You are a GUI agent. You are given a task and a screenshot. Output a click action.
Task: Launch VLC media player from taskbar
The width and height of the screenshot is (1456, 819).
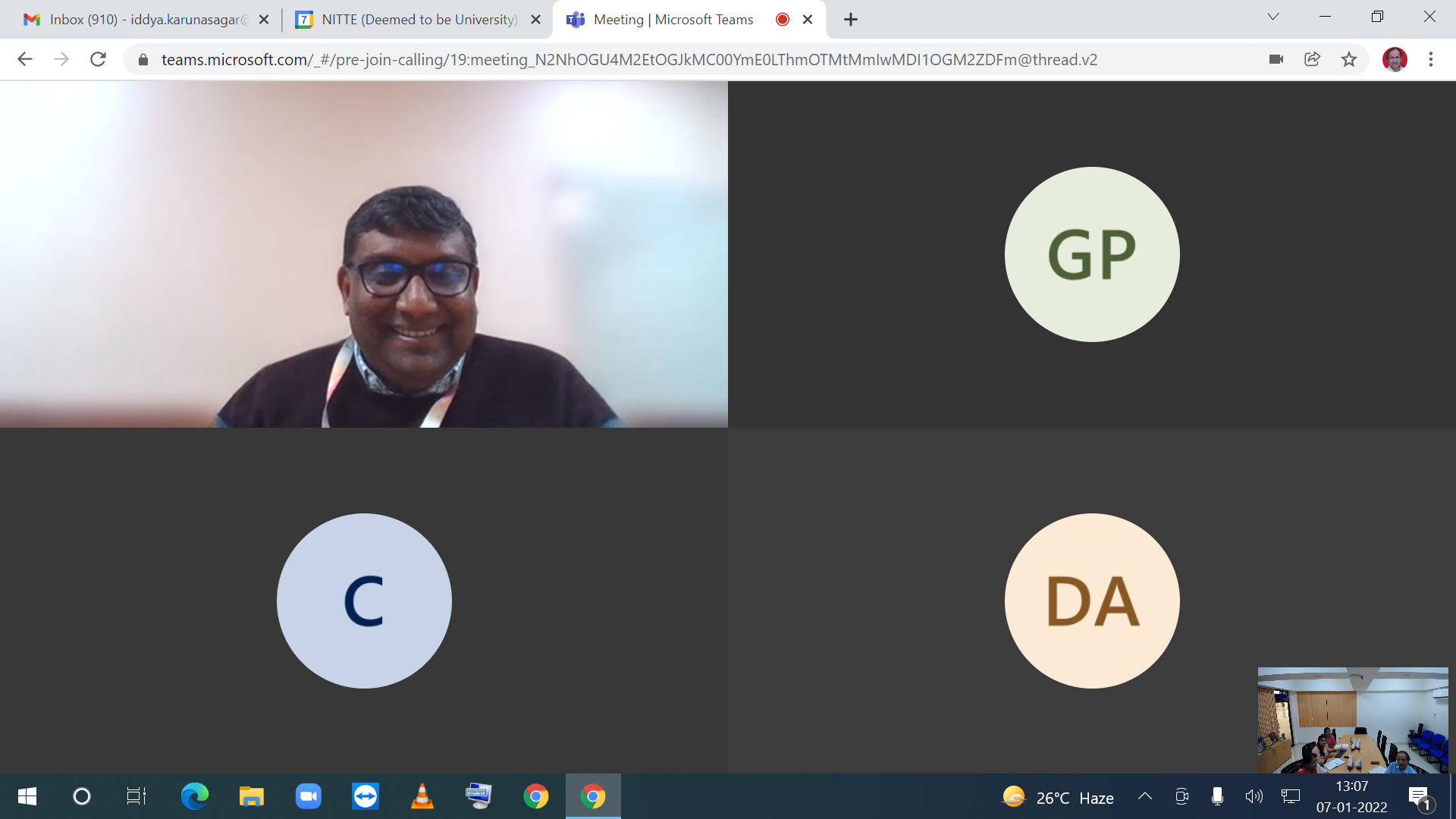tap(422, 796)
